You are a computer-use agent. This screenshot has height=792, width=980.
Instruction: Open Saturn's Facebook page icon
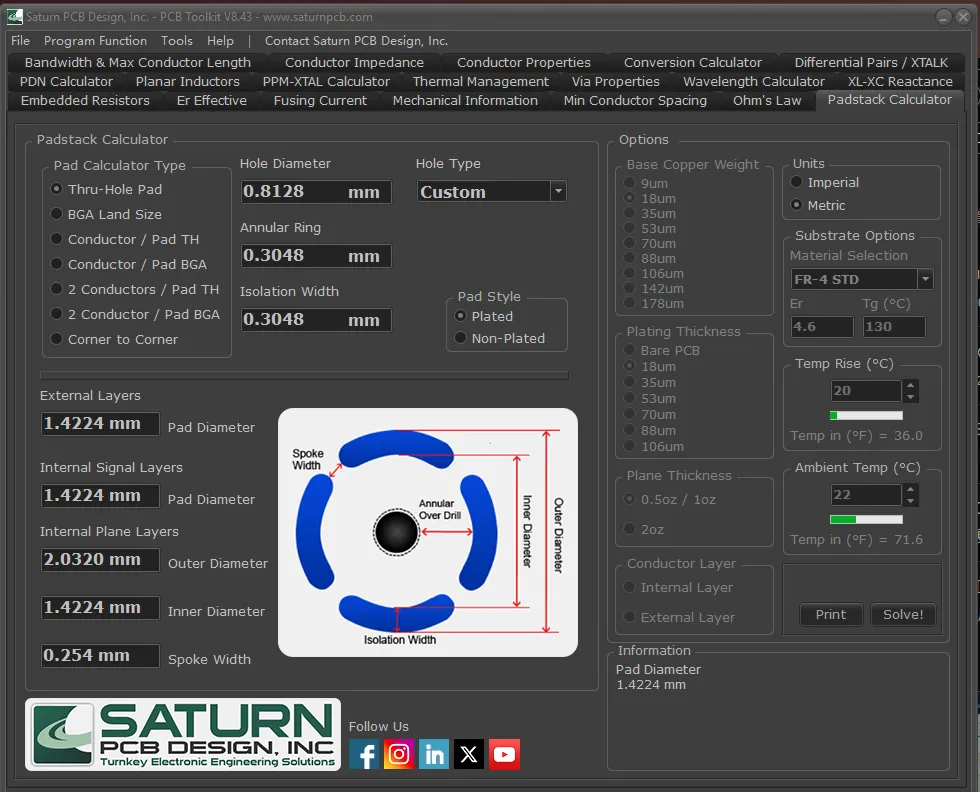point(364,754)
